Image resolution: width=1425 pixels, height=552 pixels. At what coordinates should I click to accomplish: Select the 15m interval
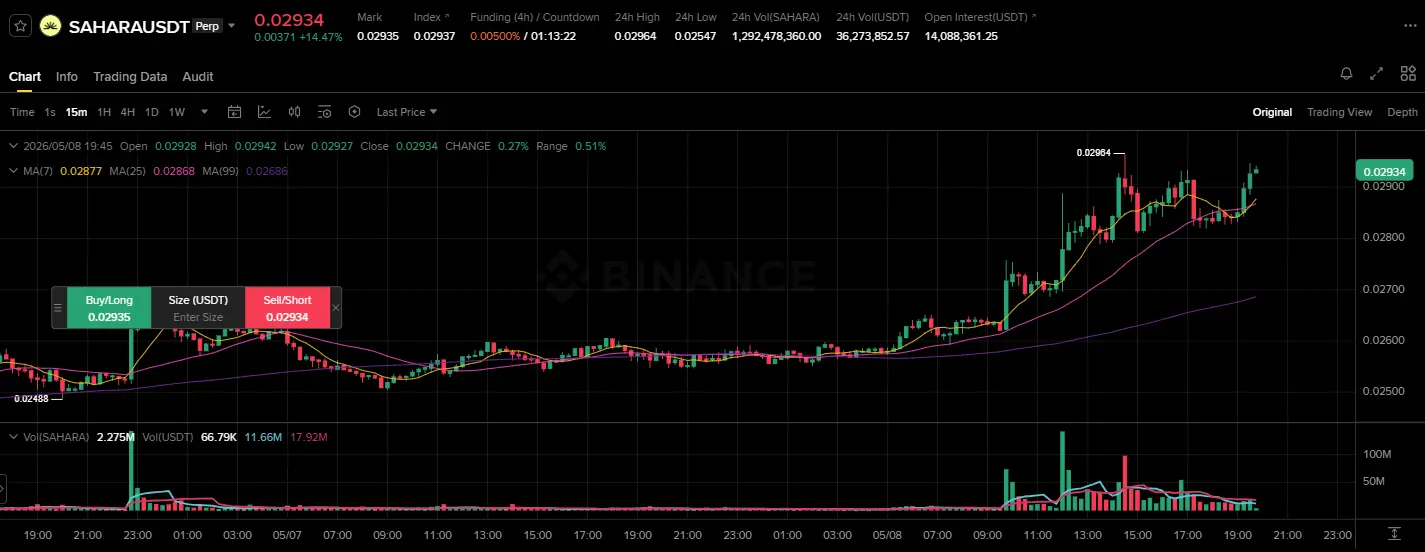click(76, 112)
